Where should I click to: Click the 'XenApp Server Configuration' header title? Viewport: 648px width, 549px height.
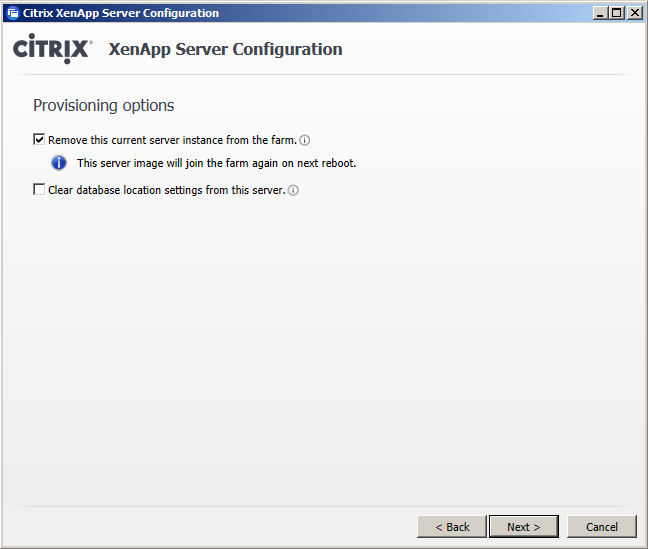225,50
